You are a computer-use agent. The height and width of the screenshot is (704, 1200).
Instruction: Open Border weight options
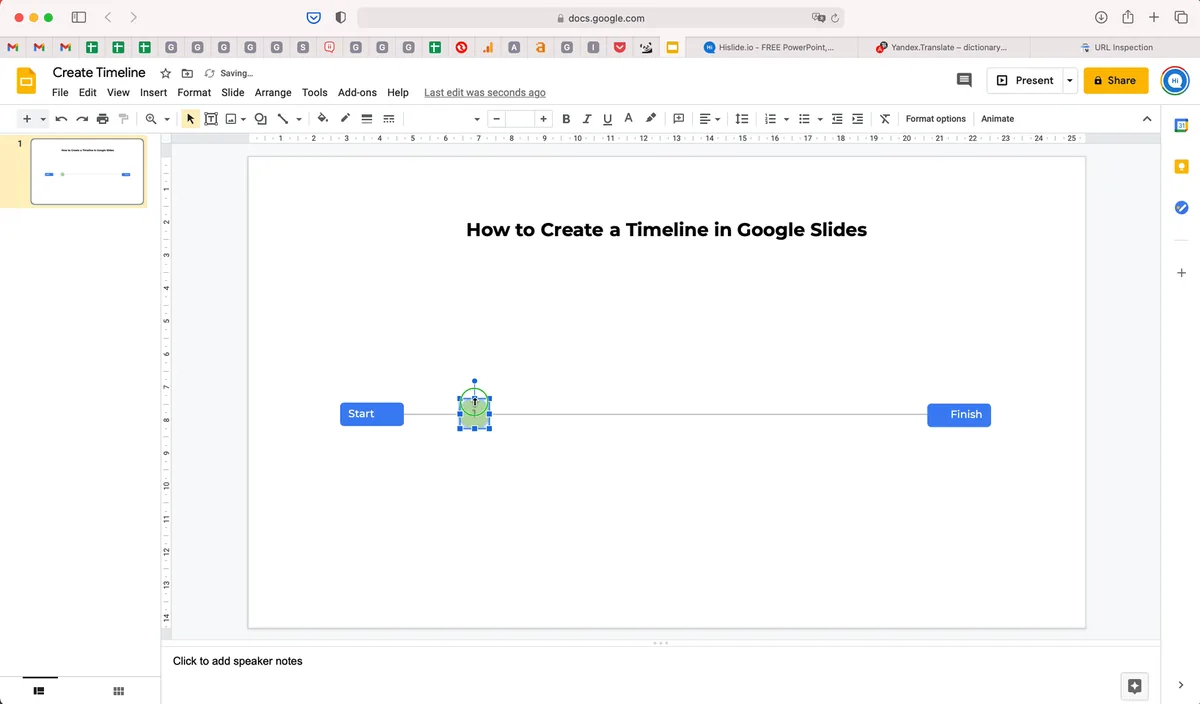click(367, 119)
